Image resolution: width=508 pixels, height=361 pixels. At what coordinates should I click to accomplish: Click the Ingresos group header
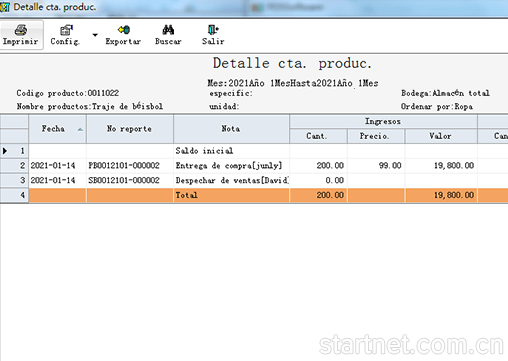coord(383,122)
